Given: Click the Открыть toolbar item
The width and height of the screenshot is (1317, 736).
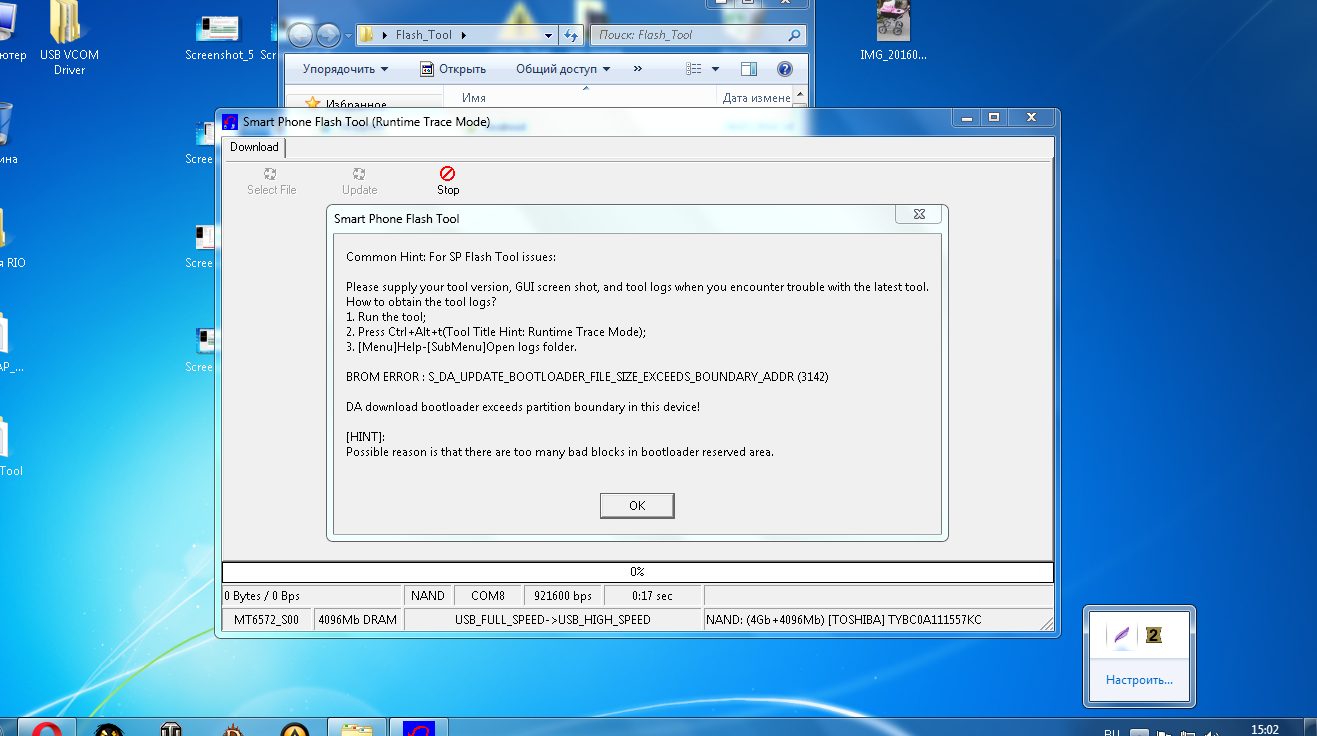Looking at the screenshot, I should [x=453, y=69].
